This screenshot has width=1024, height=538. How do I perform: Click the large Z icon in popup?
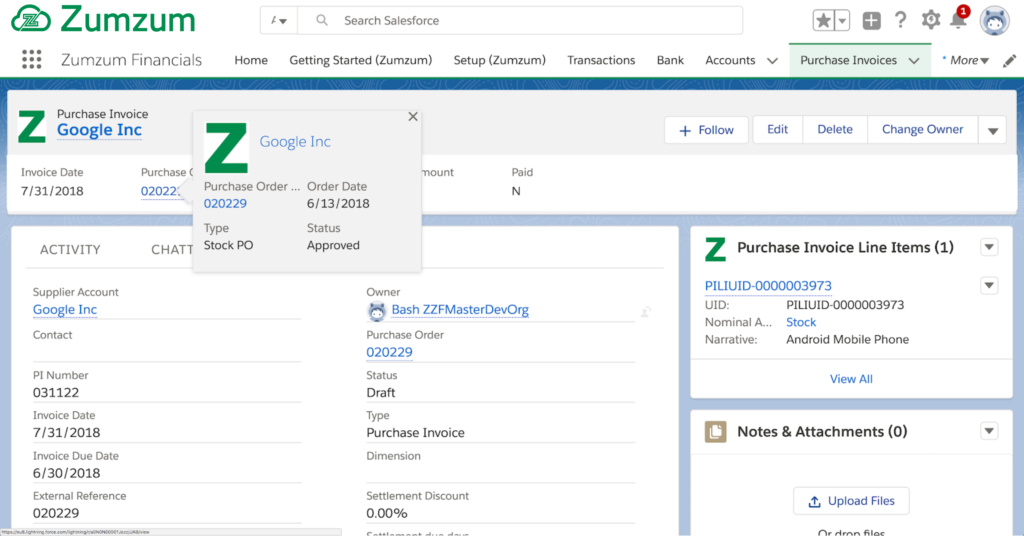(x=226, y=148)
